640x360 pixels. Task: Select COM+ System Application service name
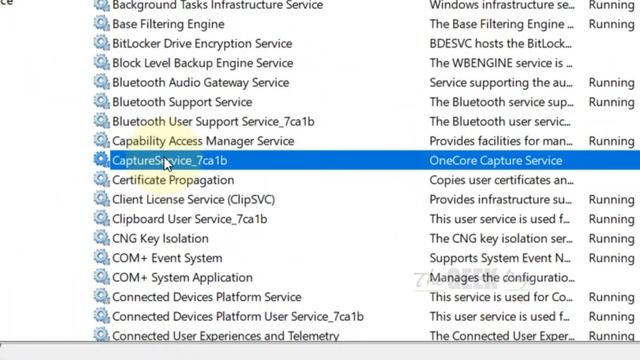tap(182, 278)
